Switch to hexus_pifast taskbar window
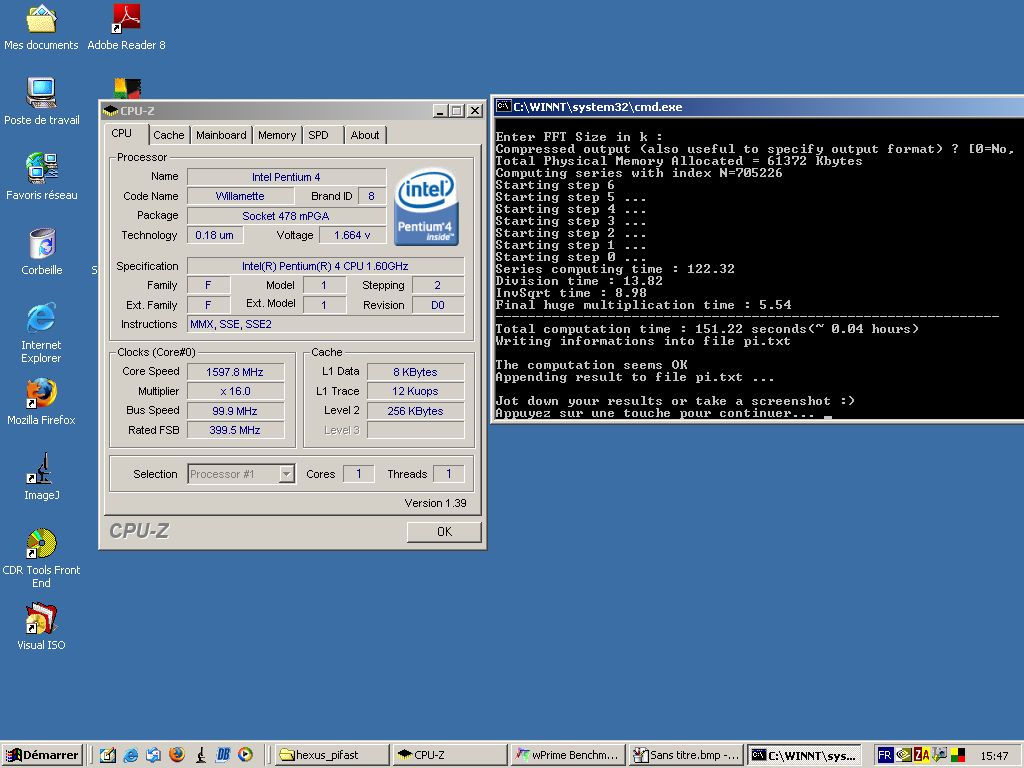 (x=331, y=755)
